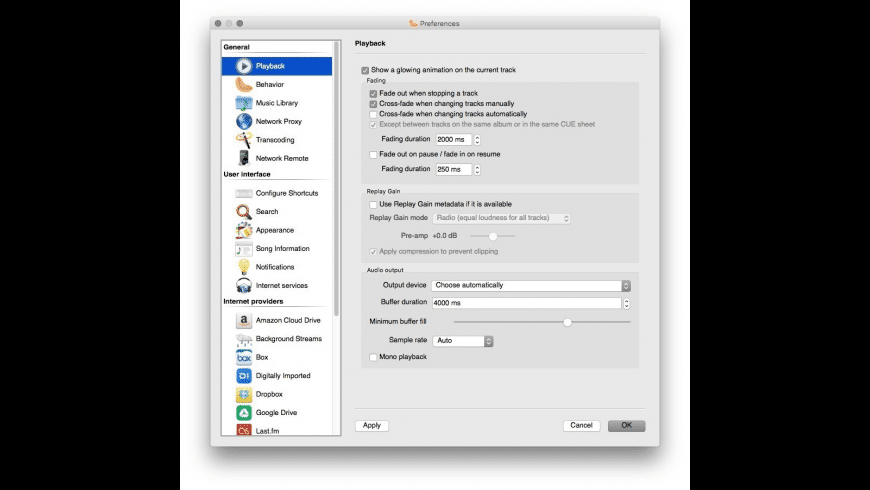Click the Minimum buffer fill slider handle
Viewport: 870px width, 490px height.
coord(567,322)
